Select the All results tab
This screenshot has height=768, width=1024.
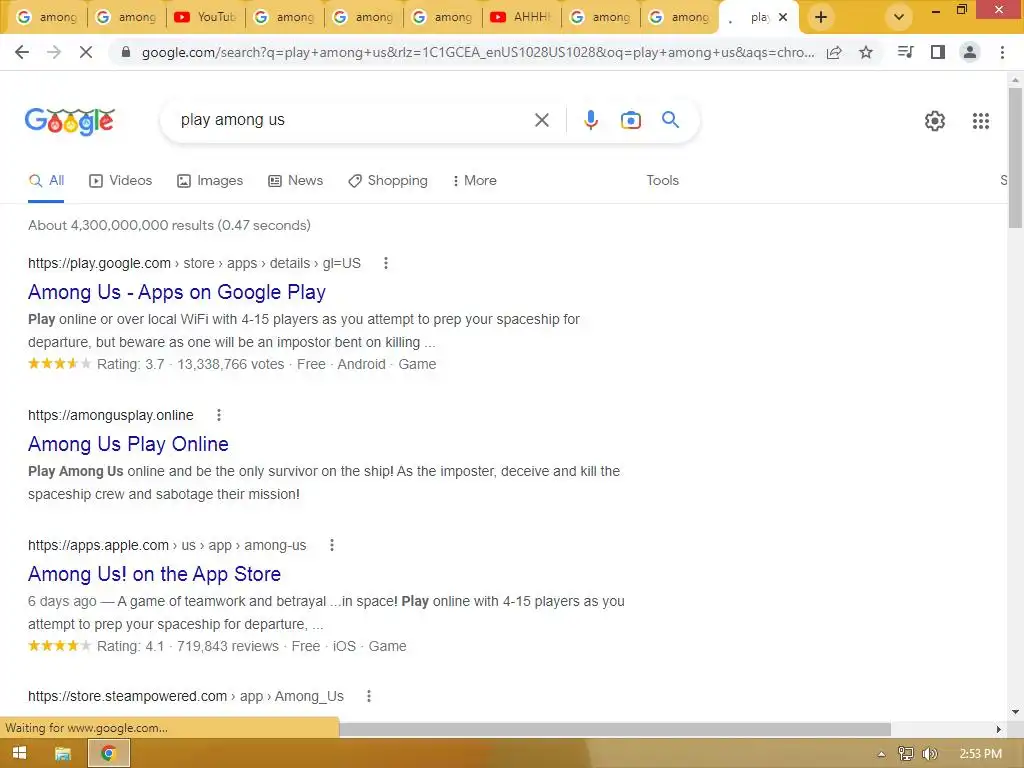point(46,180)
